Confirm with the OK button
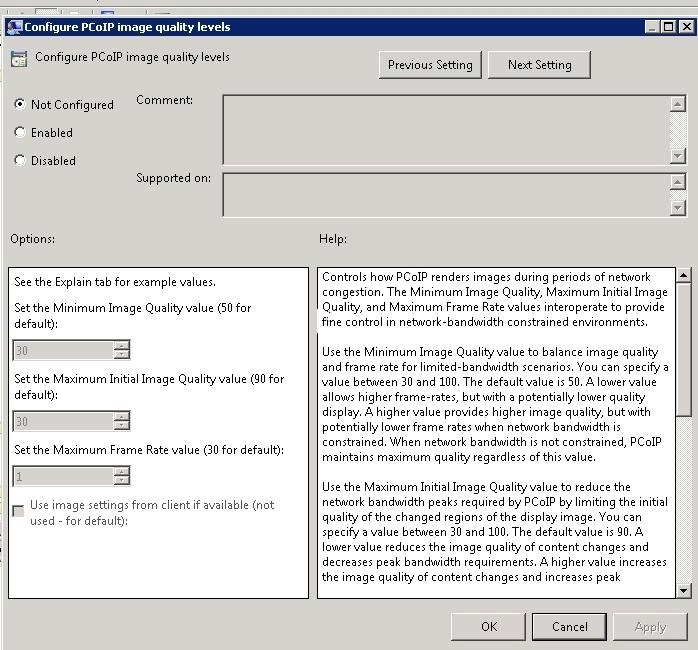This screenshot has width=698, height=650. point(488,627)
